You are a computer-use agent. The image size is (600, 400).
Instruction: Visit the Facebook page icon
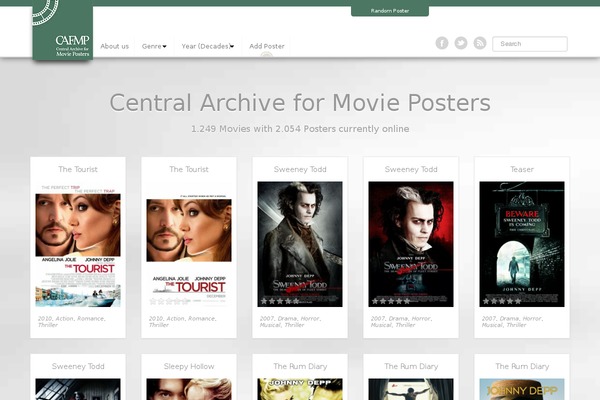(x=442, y=43)
